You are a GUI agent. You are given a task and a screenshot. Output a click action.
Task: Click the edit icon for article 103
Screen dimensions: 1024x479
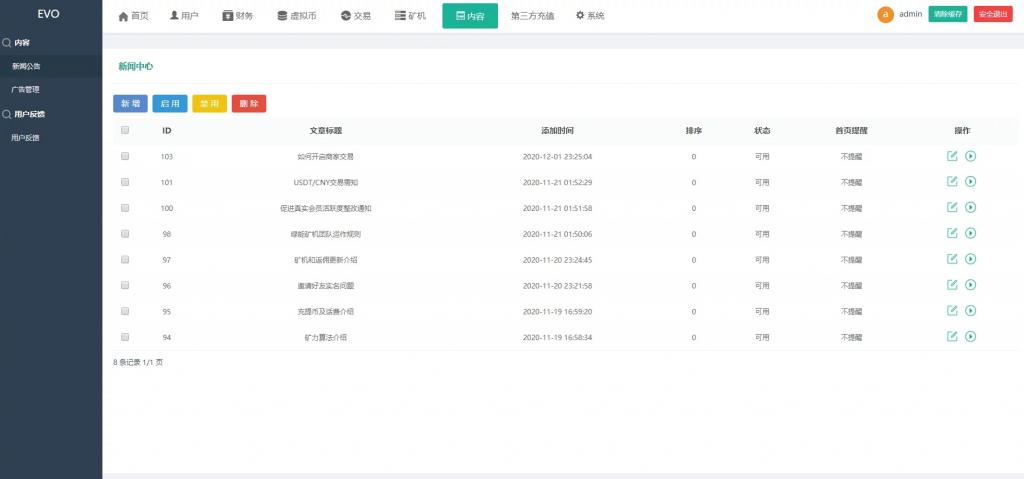pos(952,156)
